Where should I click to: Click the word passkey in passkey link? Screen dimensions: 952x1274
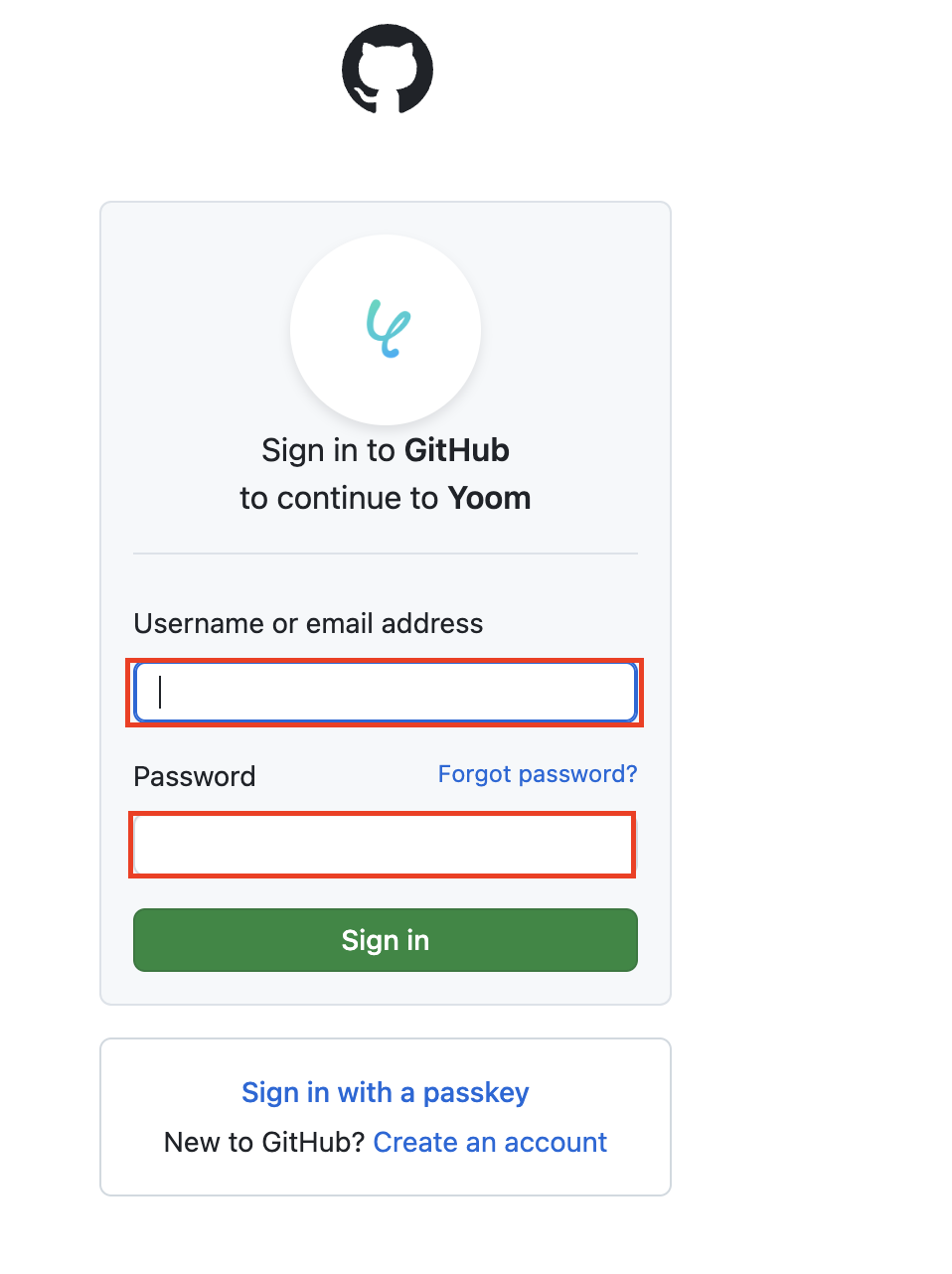tap(476, 1092)
